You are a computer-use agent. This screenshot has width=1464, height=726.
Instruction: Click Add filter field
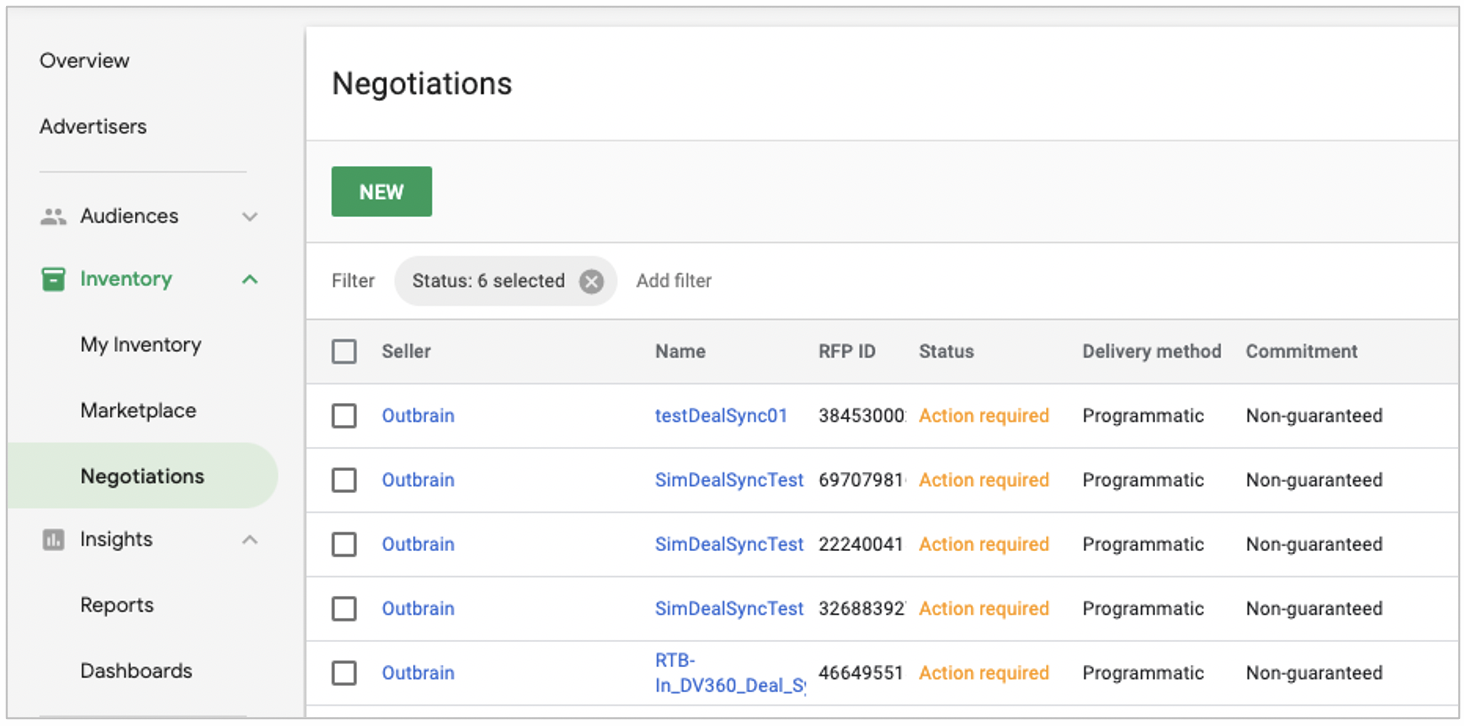(674, 281)
